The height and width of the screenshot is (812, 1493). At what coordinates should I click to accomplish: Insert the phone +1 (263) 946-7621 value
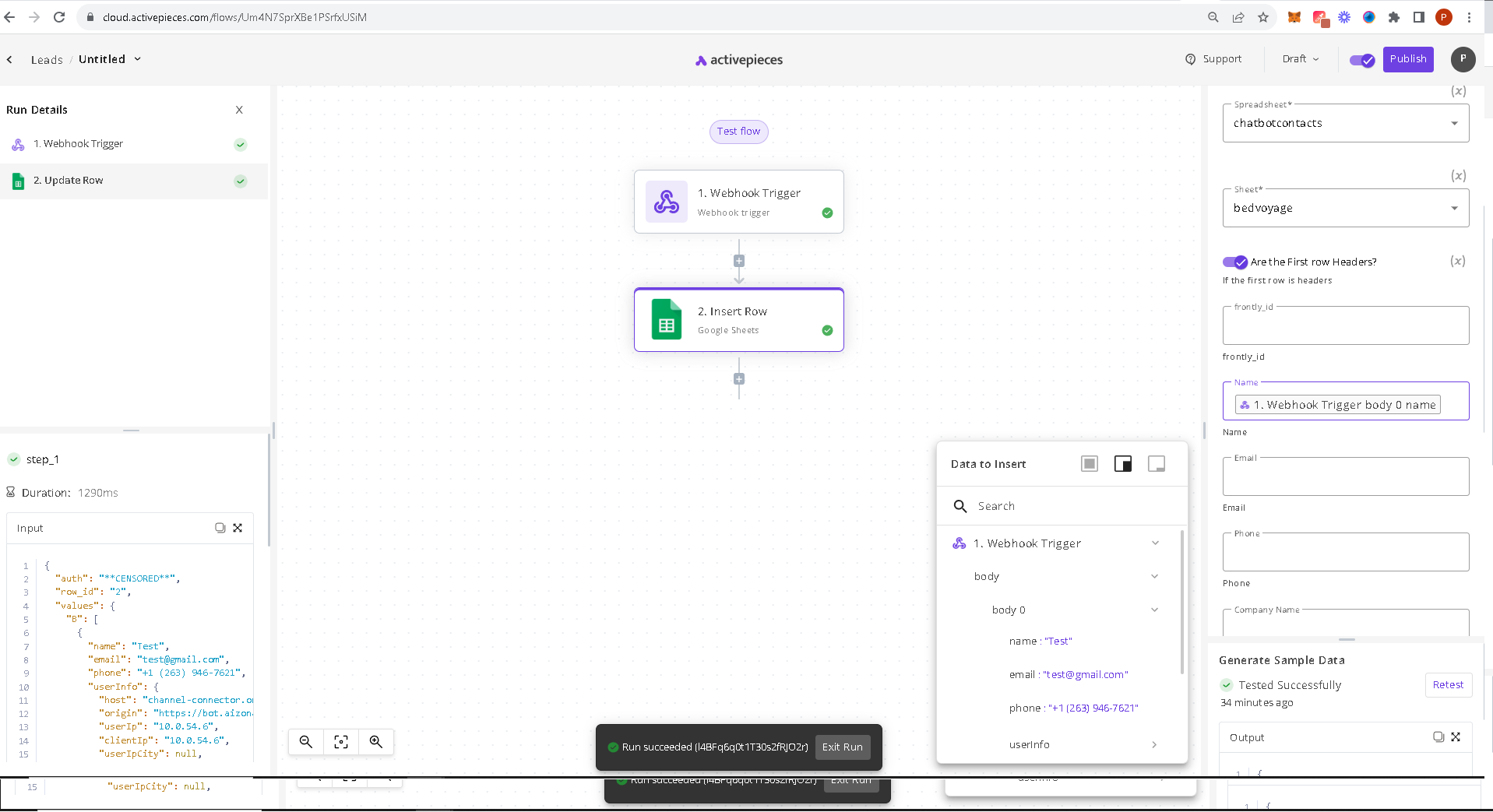click(x=1073, y=708)
